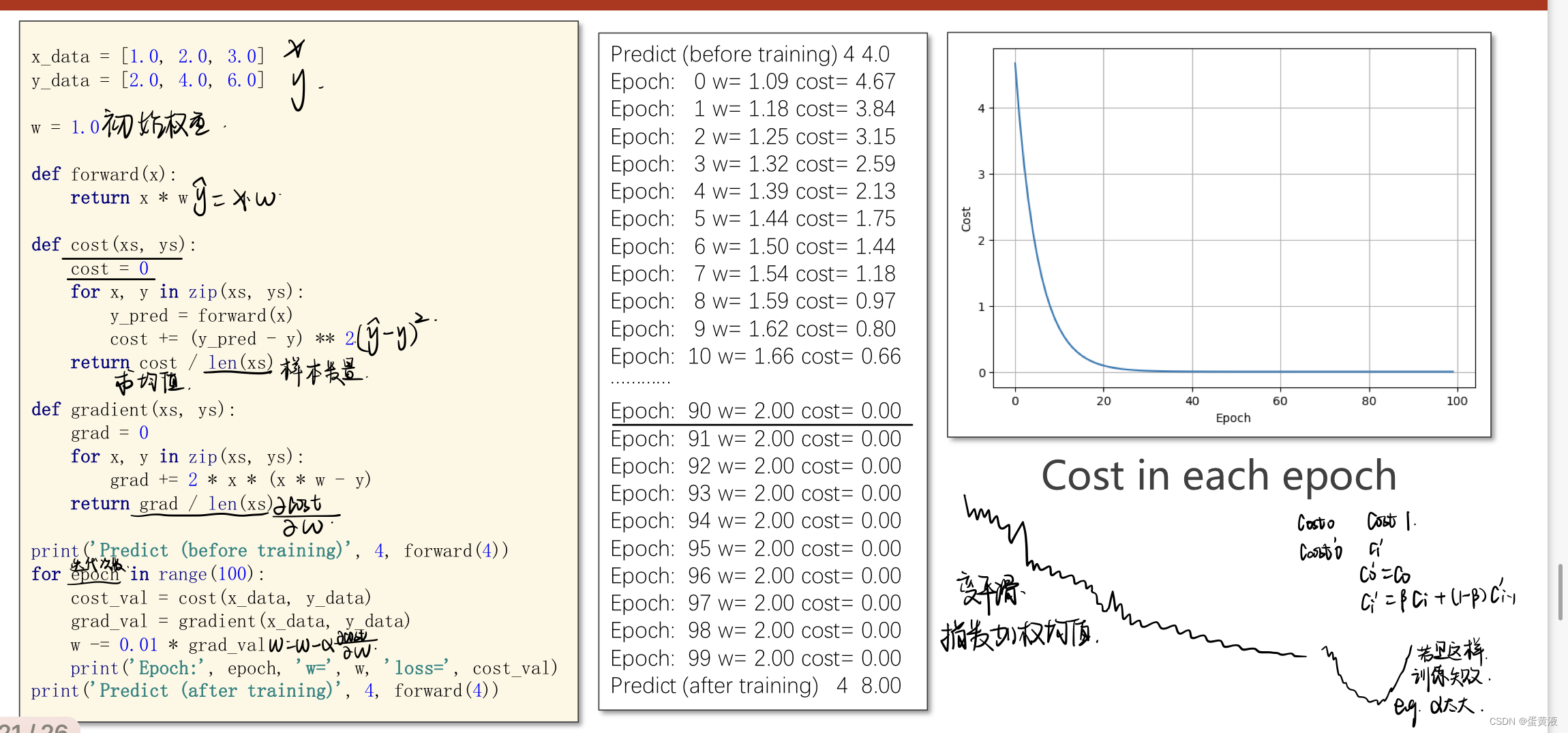Select the 'for epoch in range(100):' loop line
The image size is (1568, 733).
tap(148, 574)
